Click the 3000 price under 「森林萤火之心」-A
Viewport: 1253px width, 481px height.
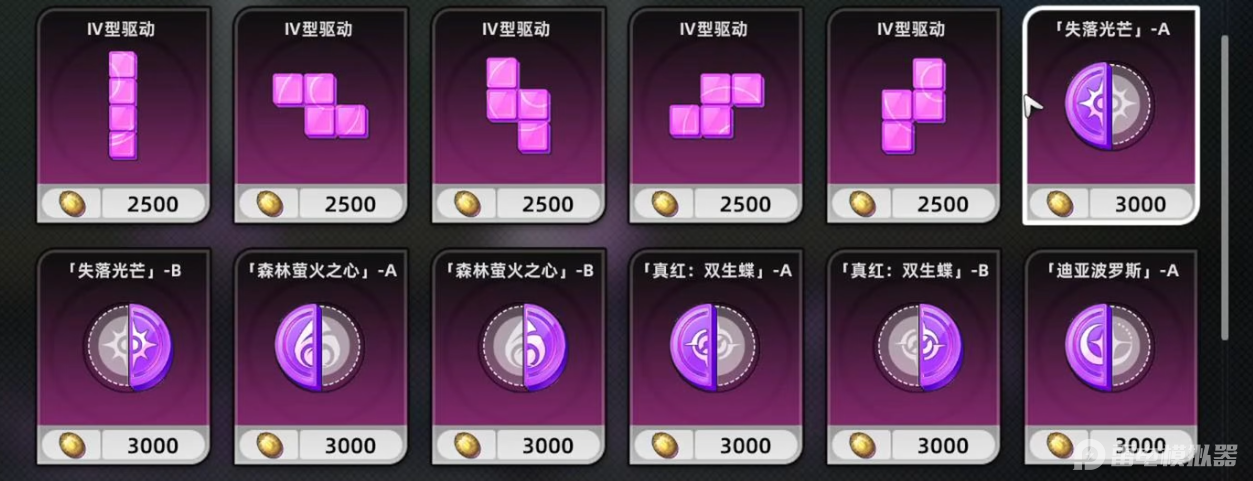tap(350, 446)
